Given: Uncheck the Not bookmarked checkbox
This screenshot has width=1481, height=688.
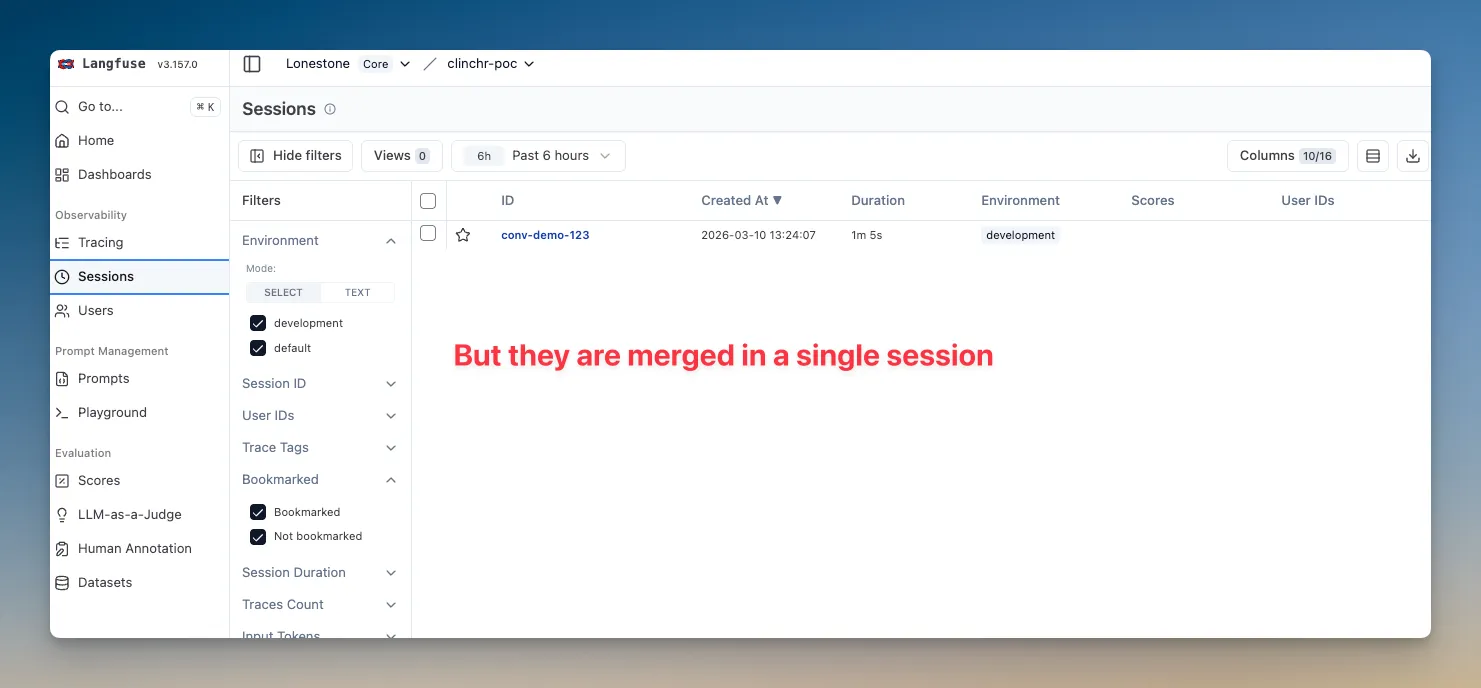Looking at the screenshot, I should (x=258, y=536).
